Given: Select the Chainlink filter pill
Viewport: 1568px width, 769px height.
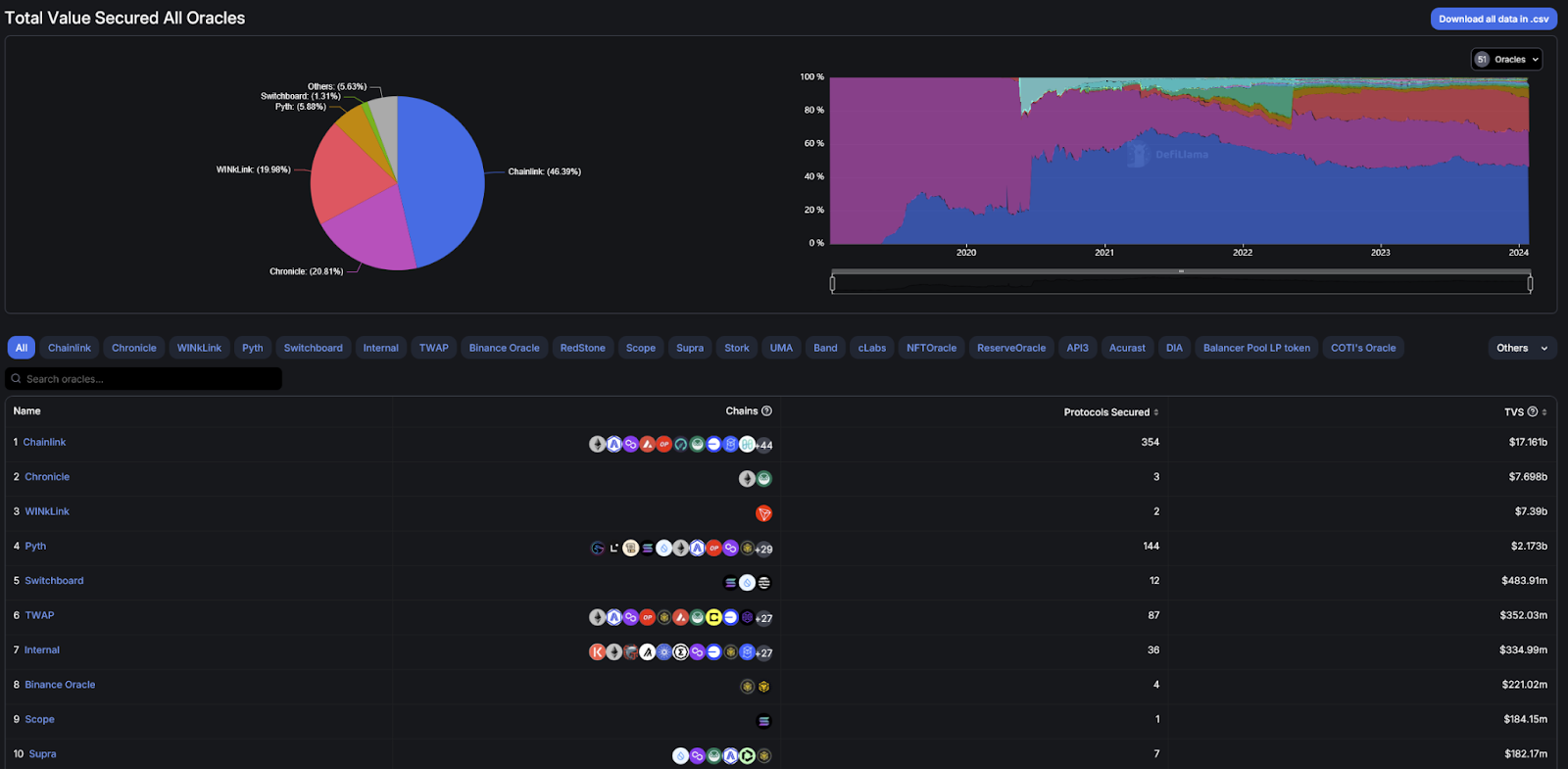Looking at the screenshot, I should (70, 348).
